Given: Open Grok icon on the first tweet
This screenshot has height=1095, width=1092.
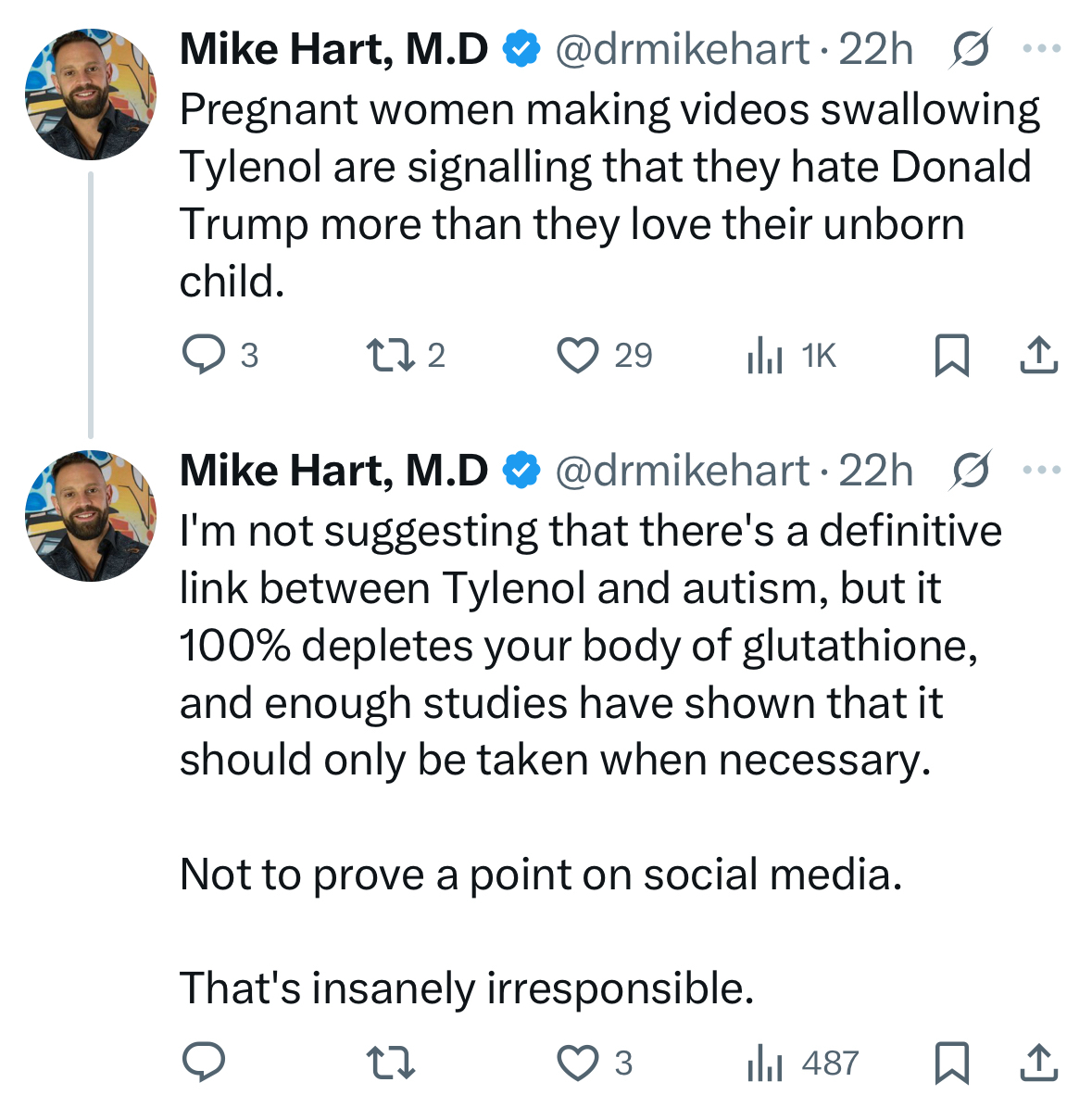Looking at the screenshot, I should 971,49.
